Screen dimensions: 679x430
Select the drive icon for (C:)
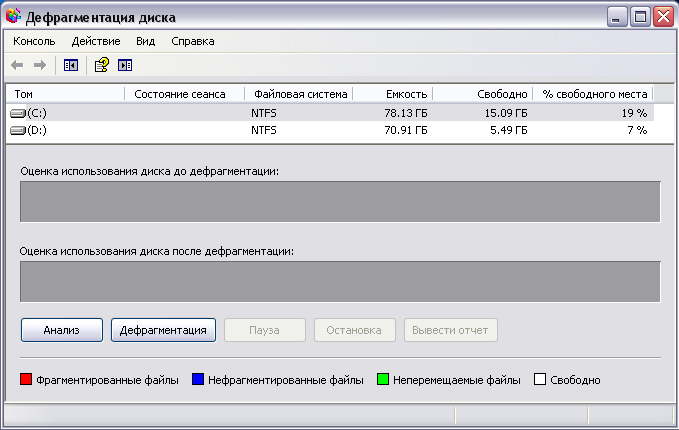(18, 113)
